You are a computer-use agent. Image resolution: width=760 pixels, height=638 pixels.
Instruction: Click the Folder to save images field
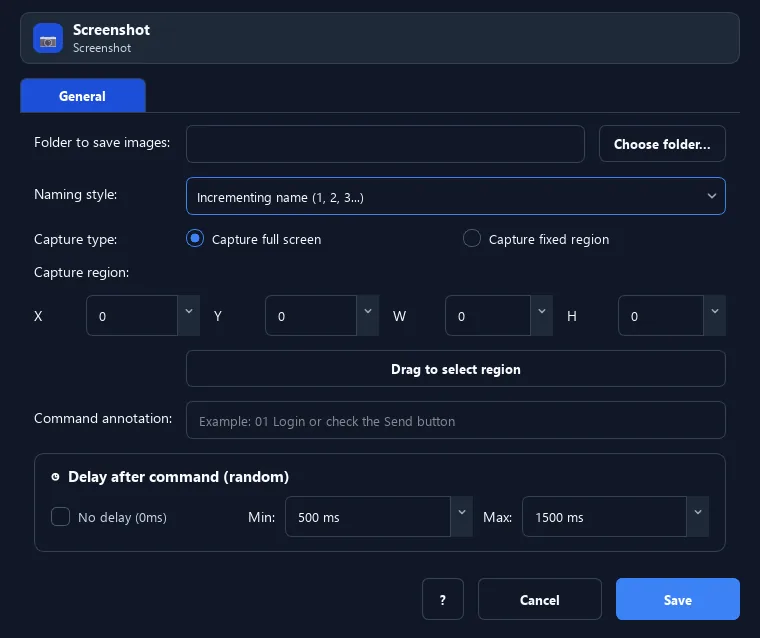coord(385,144)
